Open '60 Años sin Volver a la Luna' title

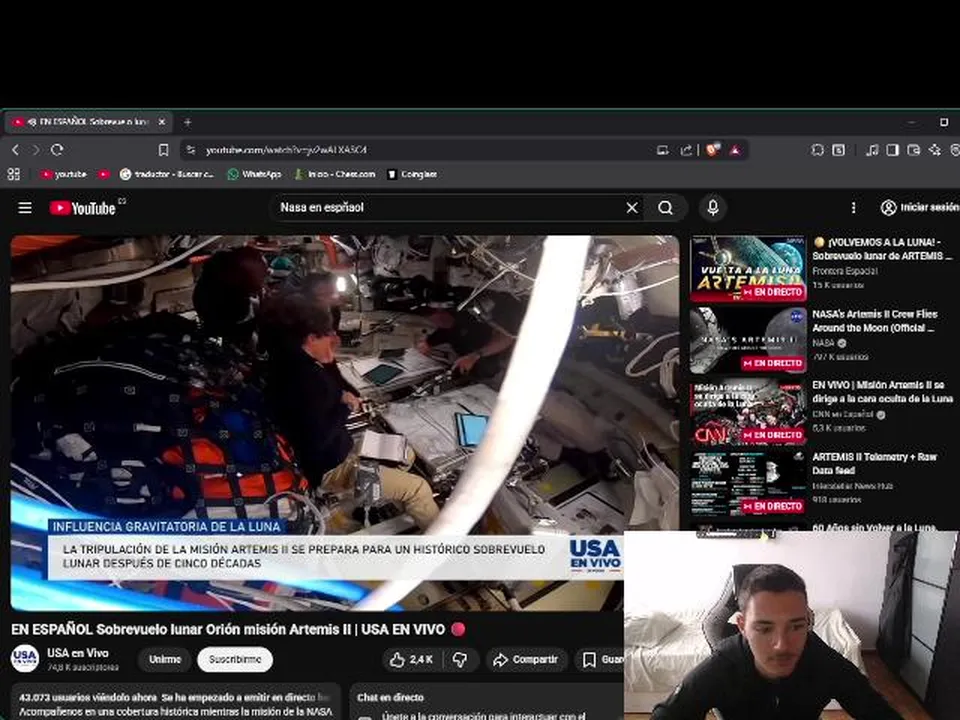(874, 527)
